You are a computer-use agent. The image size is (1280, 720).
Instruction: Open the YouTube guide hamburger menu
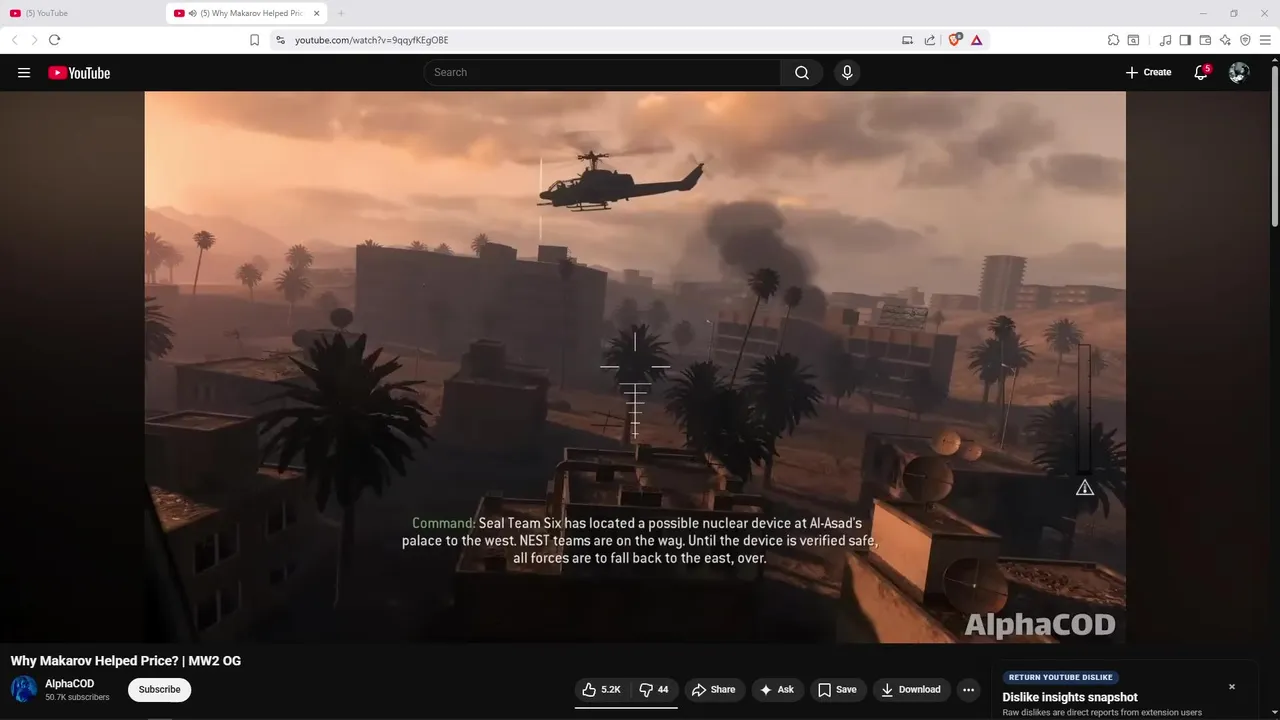24,72
